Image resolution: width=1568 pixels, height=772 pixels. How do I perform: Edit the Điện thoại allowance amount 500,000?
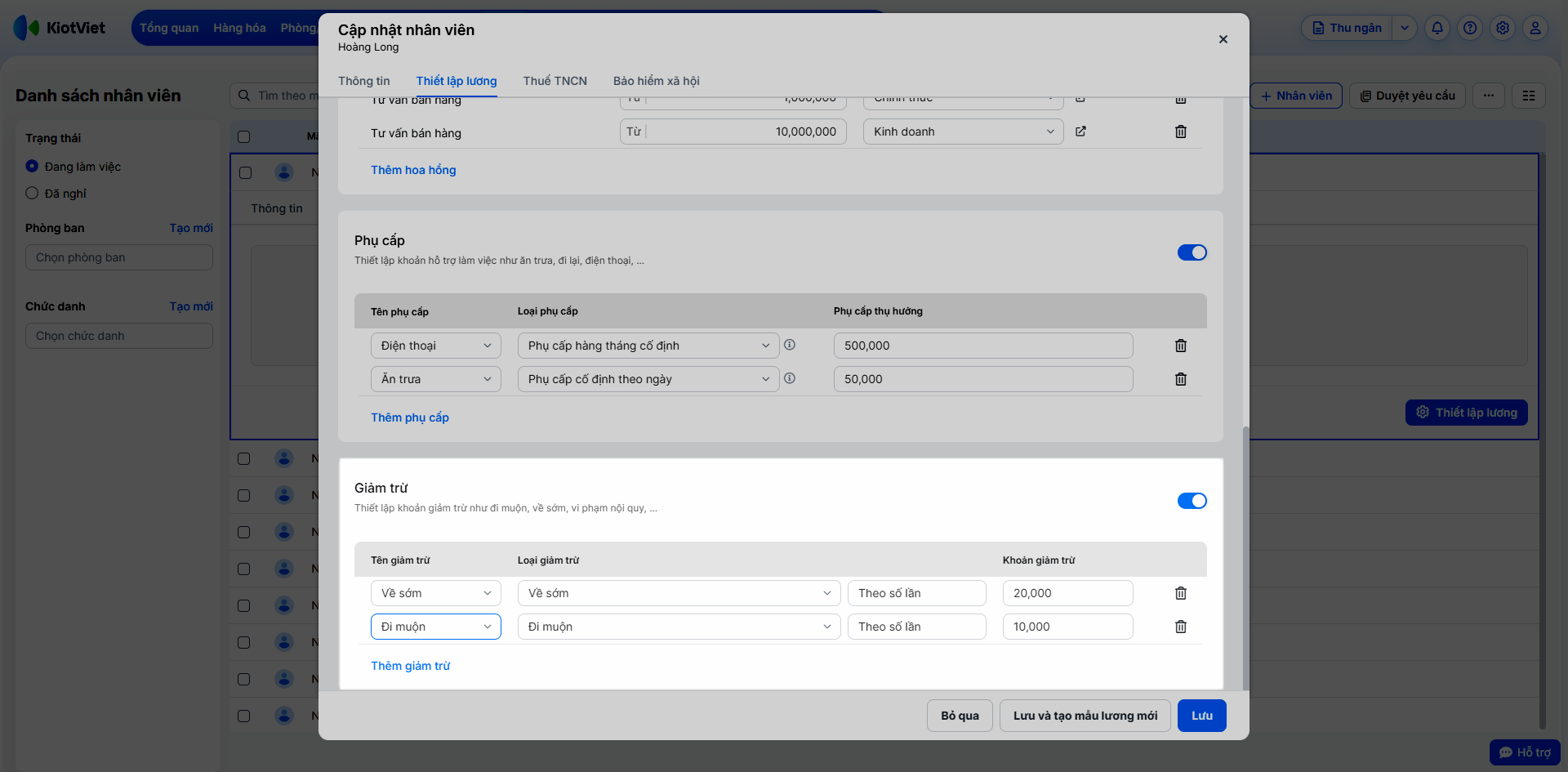click(983, 346)
